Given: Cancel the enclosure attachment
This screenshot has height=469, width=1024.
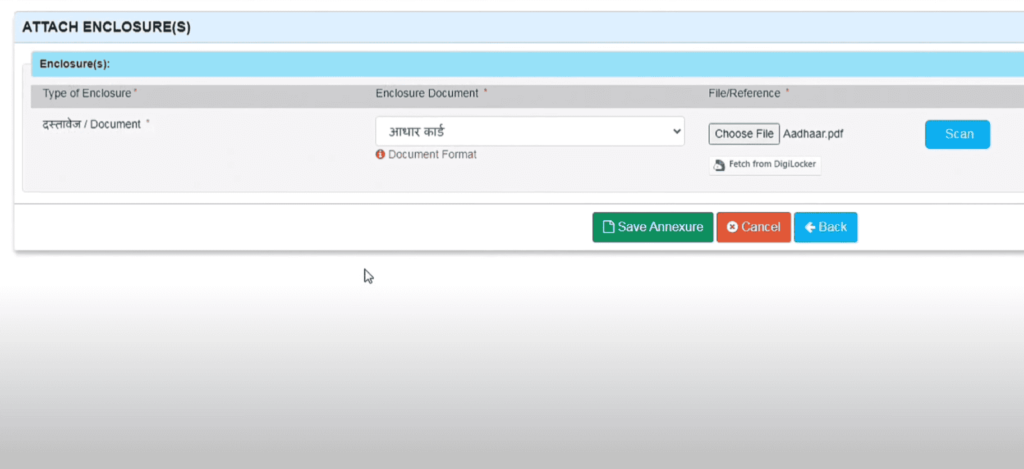Looking at the screenshot, I should point(753,227).
